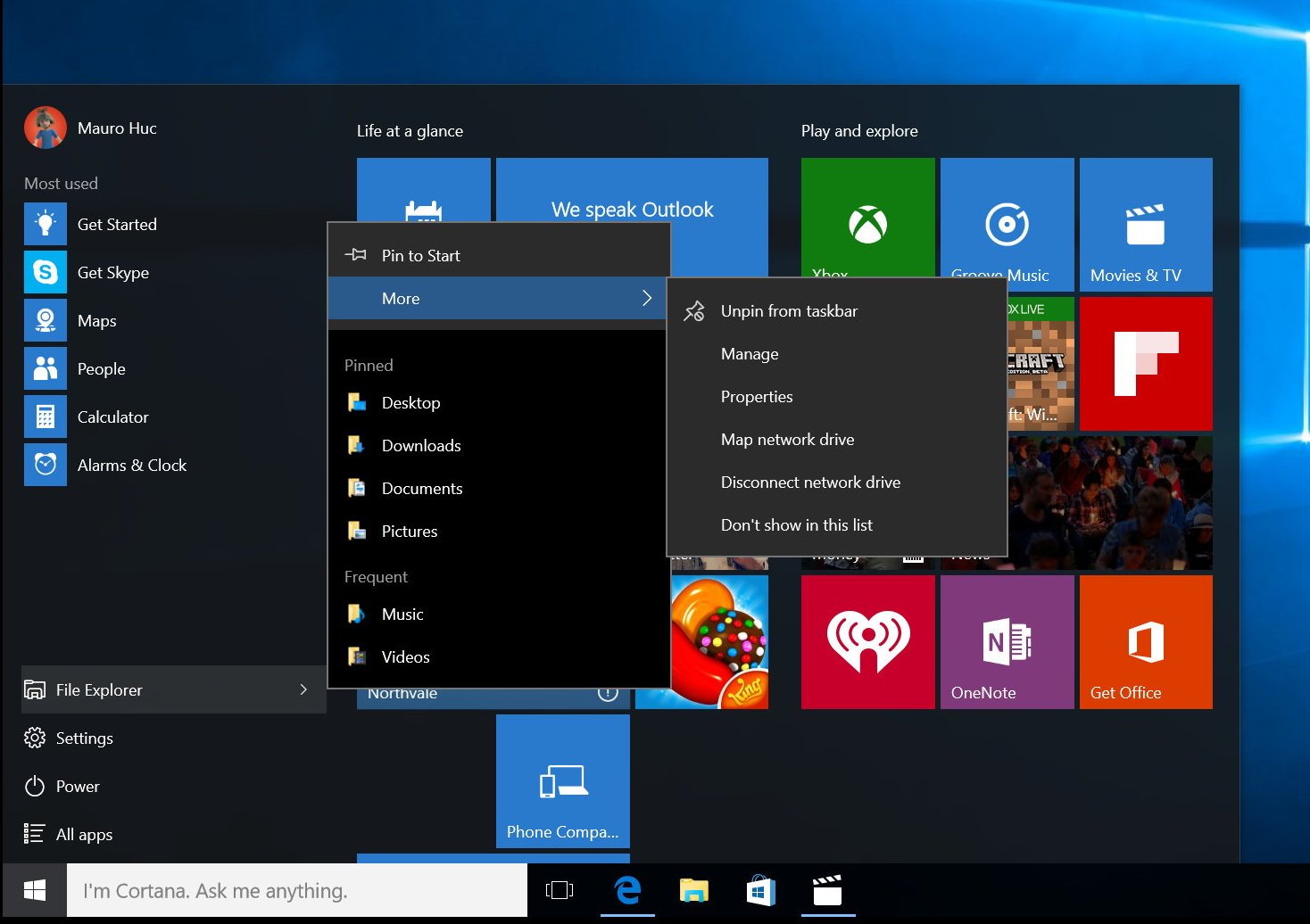This screenshot has width=1310, height=924.
Task: Choose Unpin from taskbar
Action: coord(837,311)
